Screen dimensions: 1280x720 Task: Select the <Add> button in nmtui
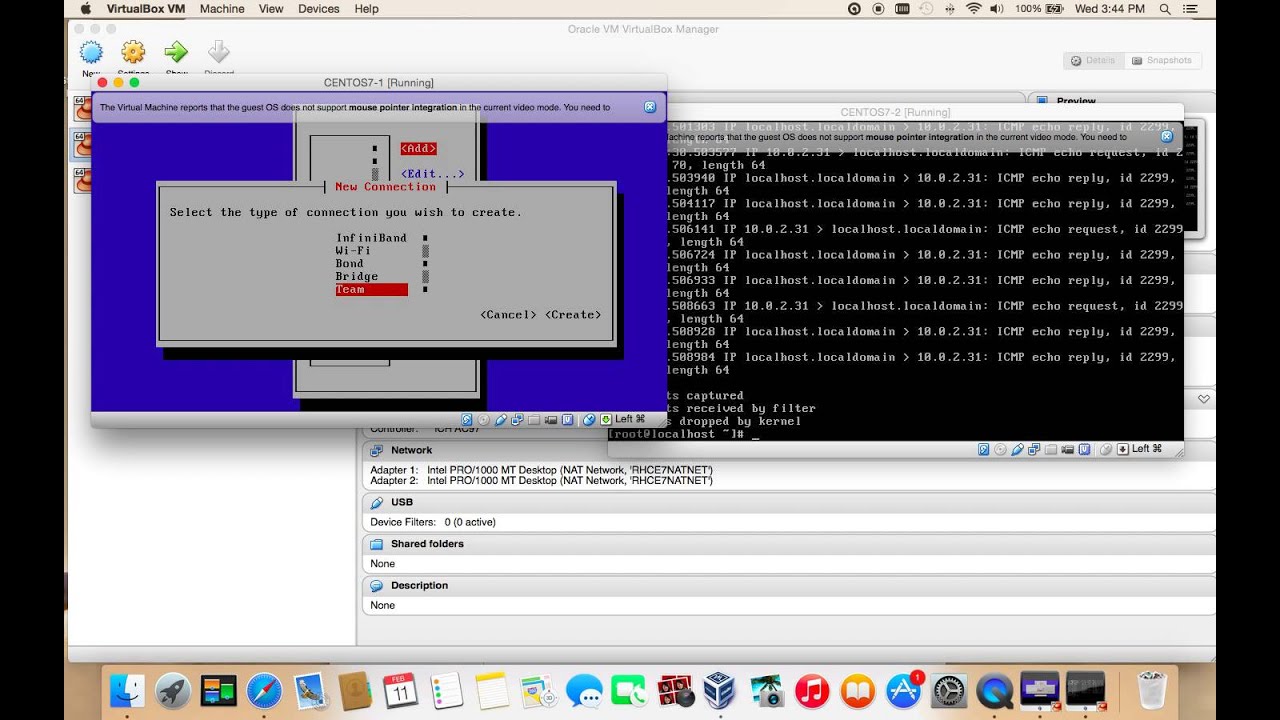(418, 149)
